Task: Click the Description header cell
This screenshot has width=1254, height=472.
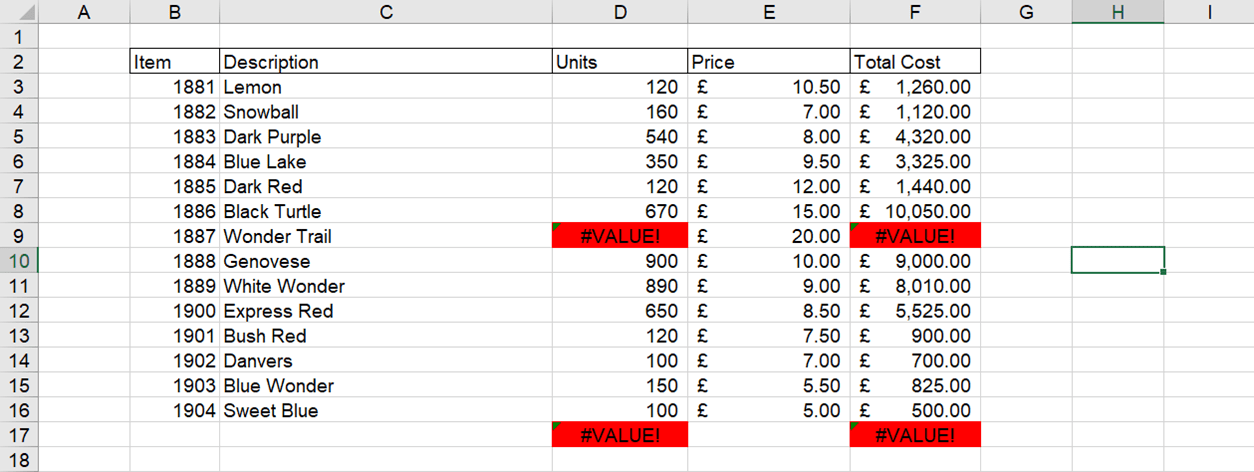Action: 385,62
